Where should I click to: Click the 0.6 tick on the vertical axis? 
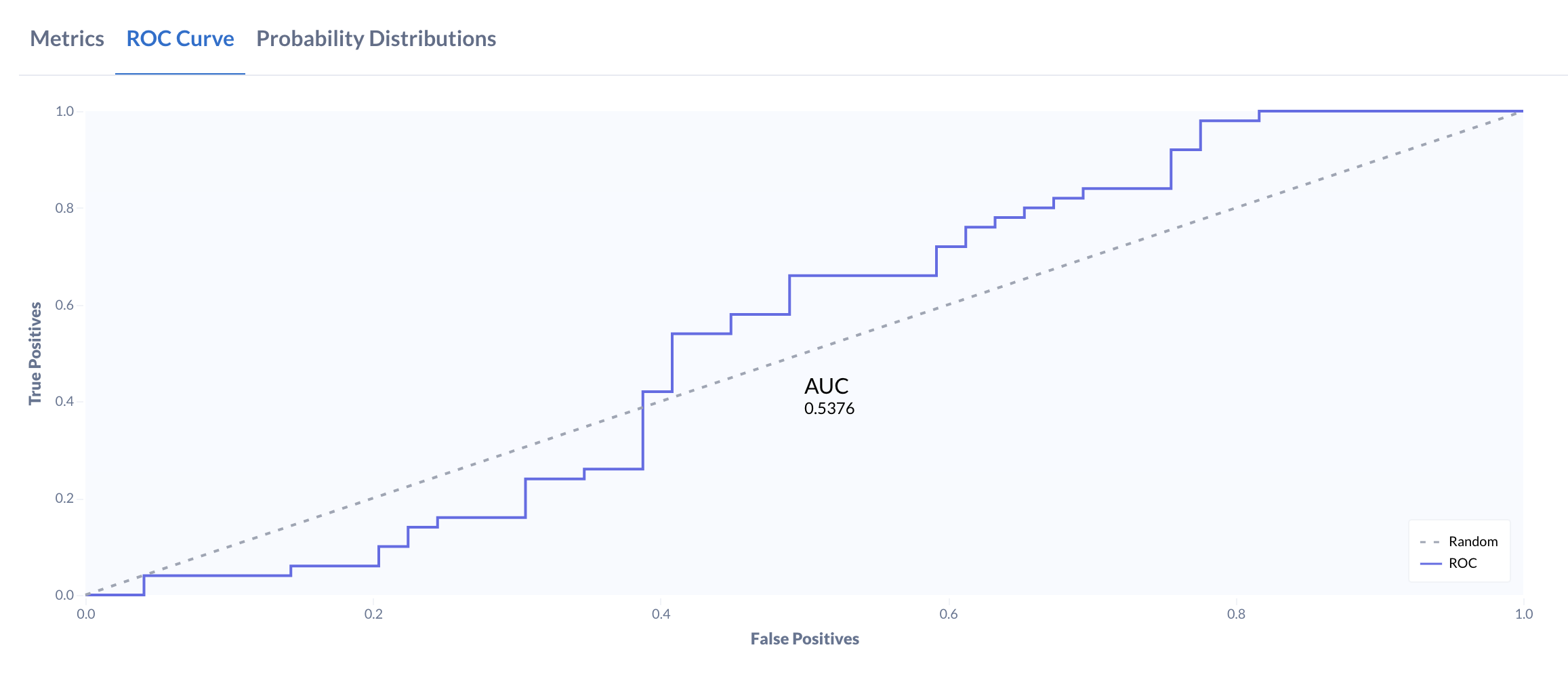coord(64,305)
